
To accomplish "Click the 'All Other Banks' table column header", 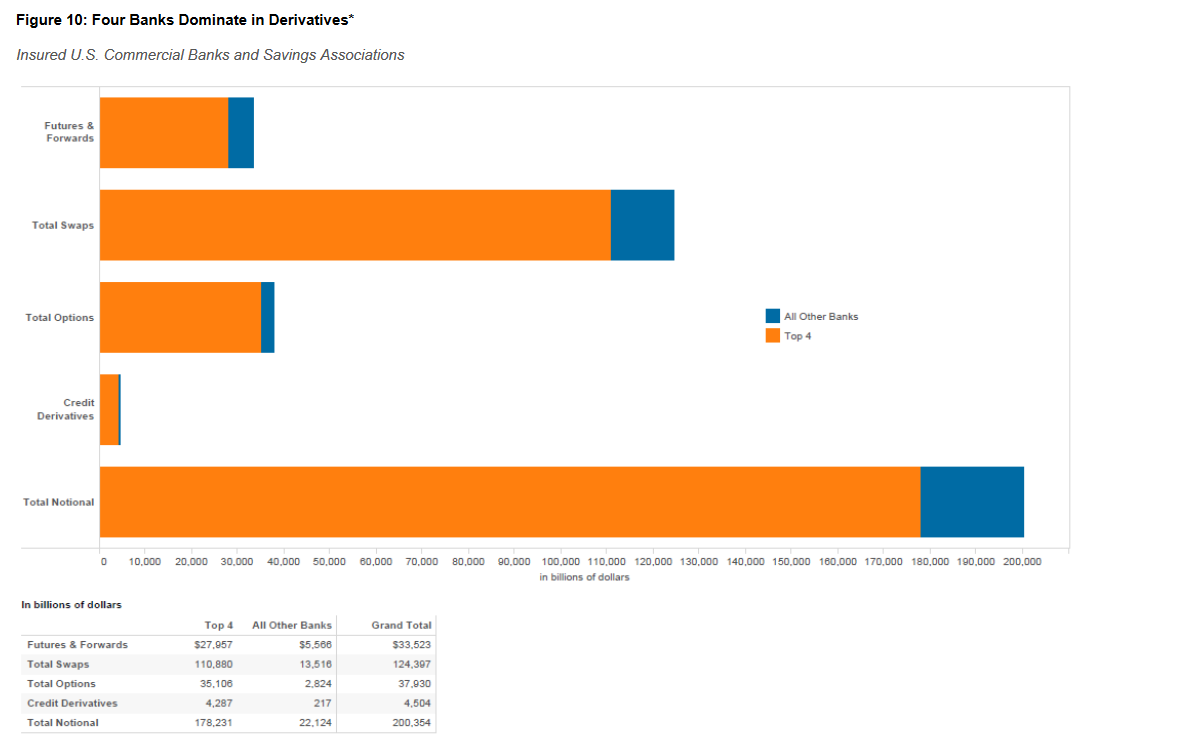I will click(x=291, y=625).
